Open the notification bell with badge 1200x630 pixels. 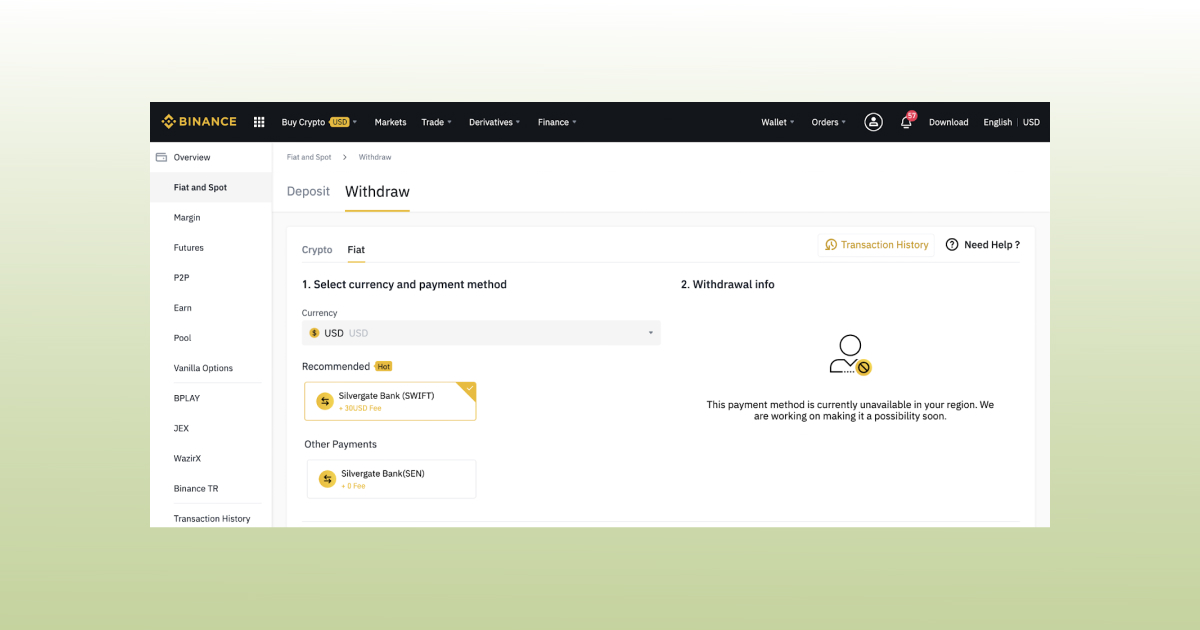[906, 123]
